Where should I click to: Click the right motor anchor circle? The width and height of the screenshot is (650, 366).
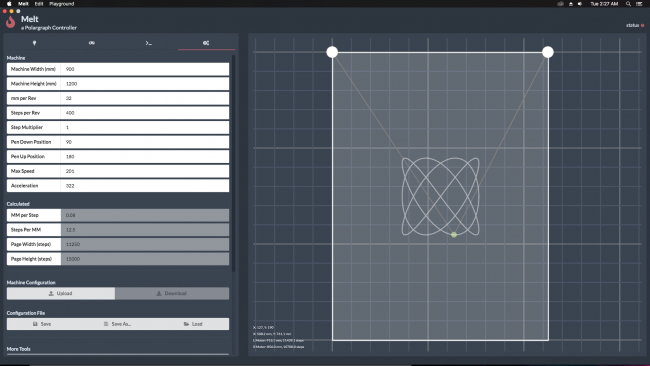click(x=548, y=52)
